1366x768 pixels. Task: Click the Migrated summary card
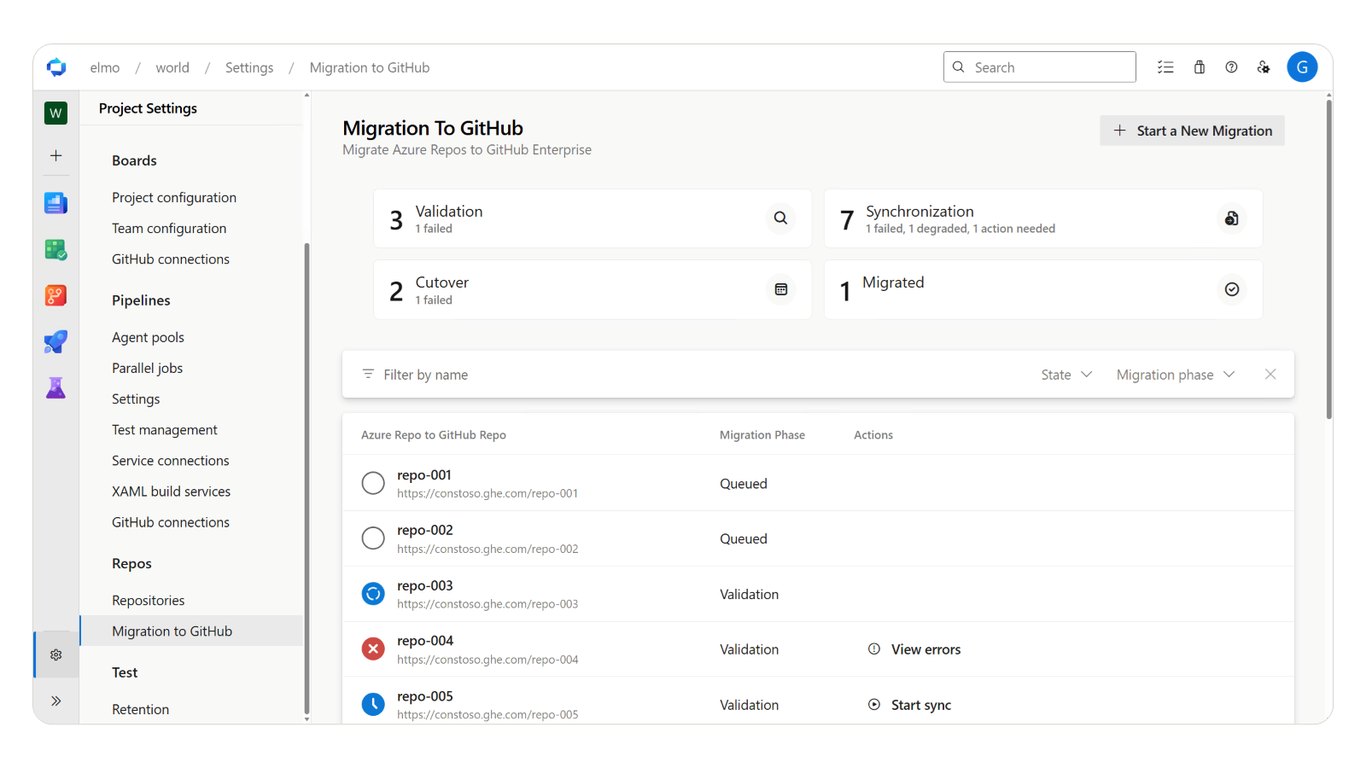(1043, 289)
